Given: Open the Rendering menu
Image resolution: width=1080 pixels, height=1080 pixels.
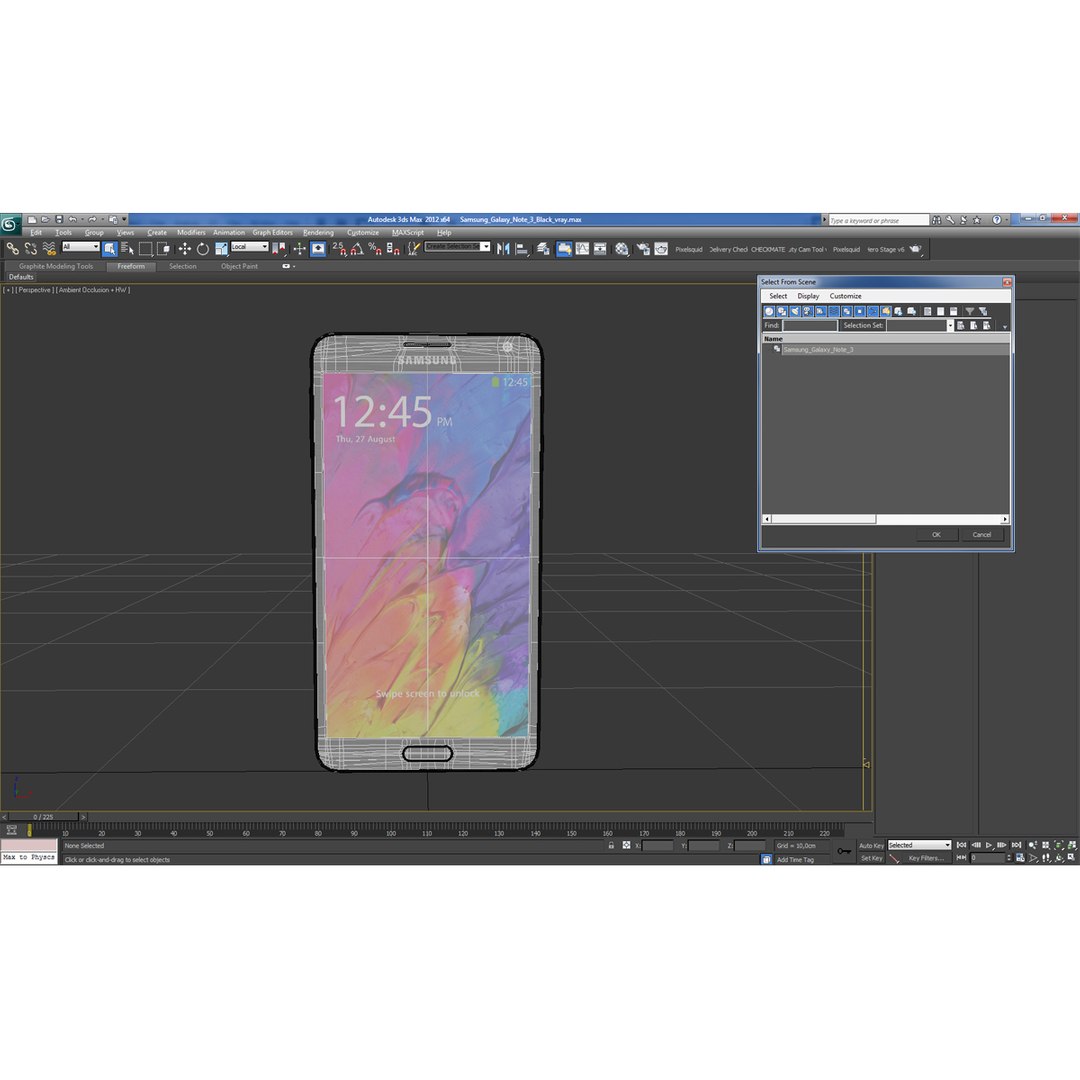Looking at the screenshot, I should tap(318, 232).
